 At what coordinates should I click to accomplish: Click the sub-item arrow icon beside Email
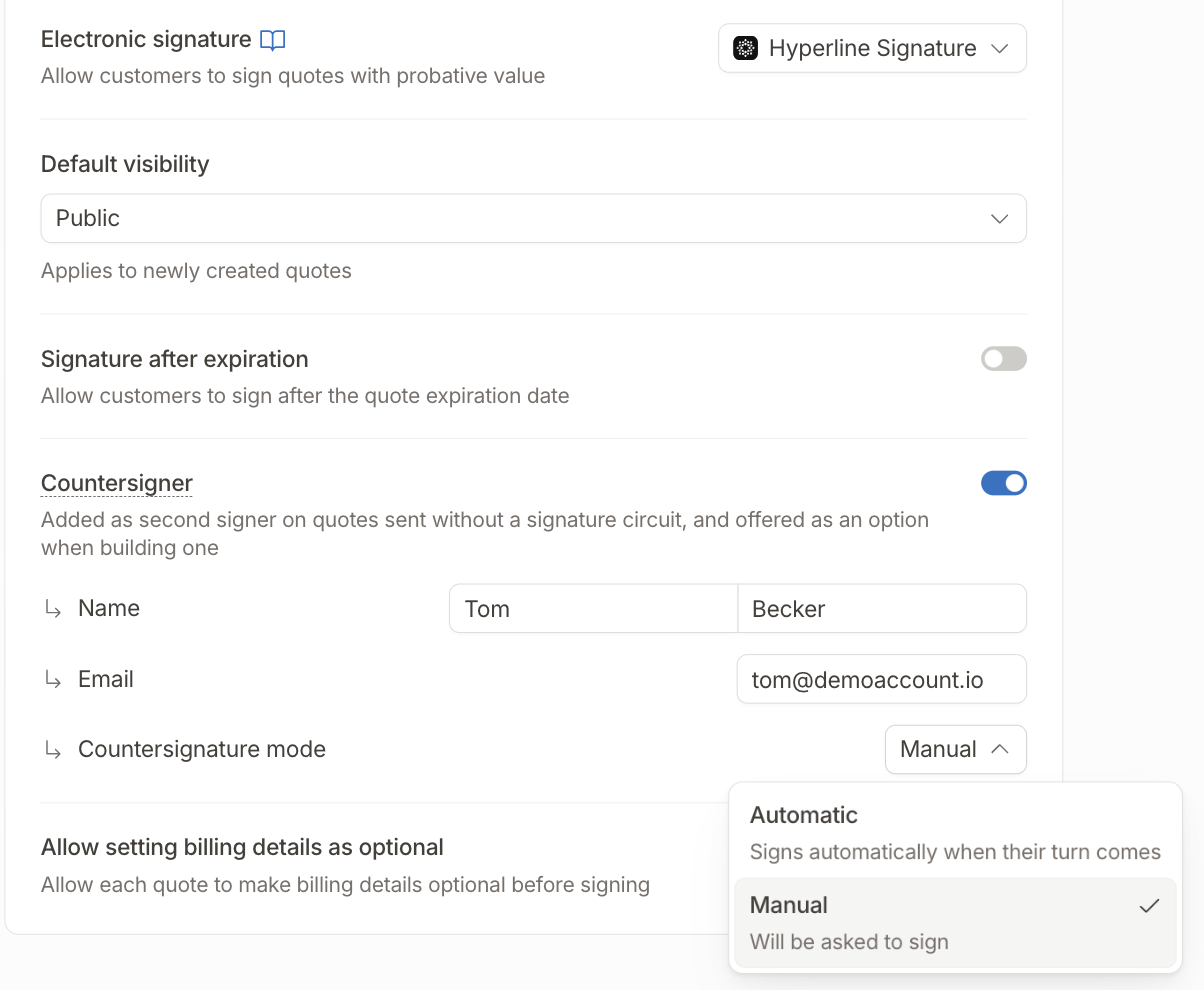pyautogui.click(x=53, y=679)
